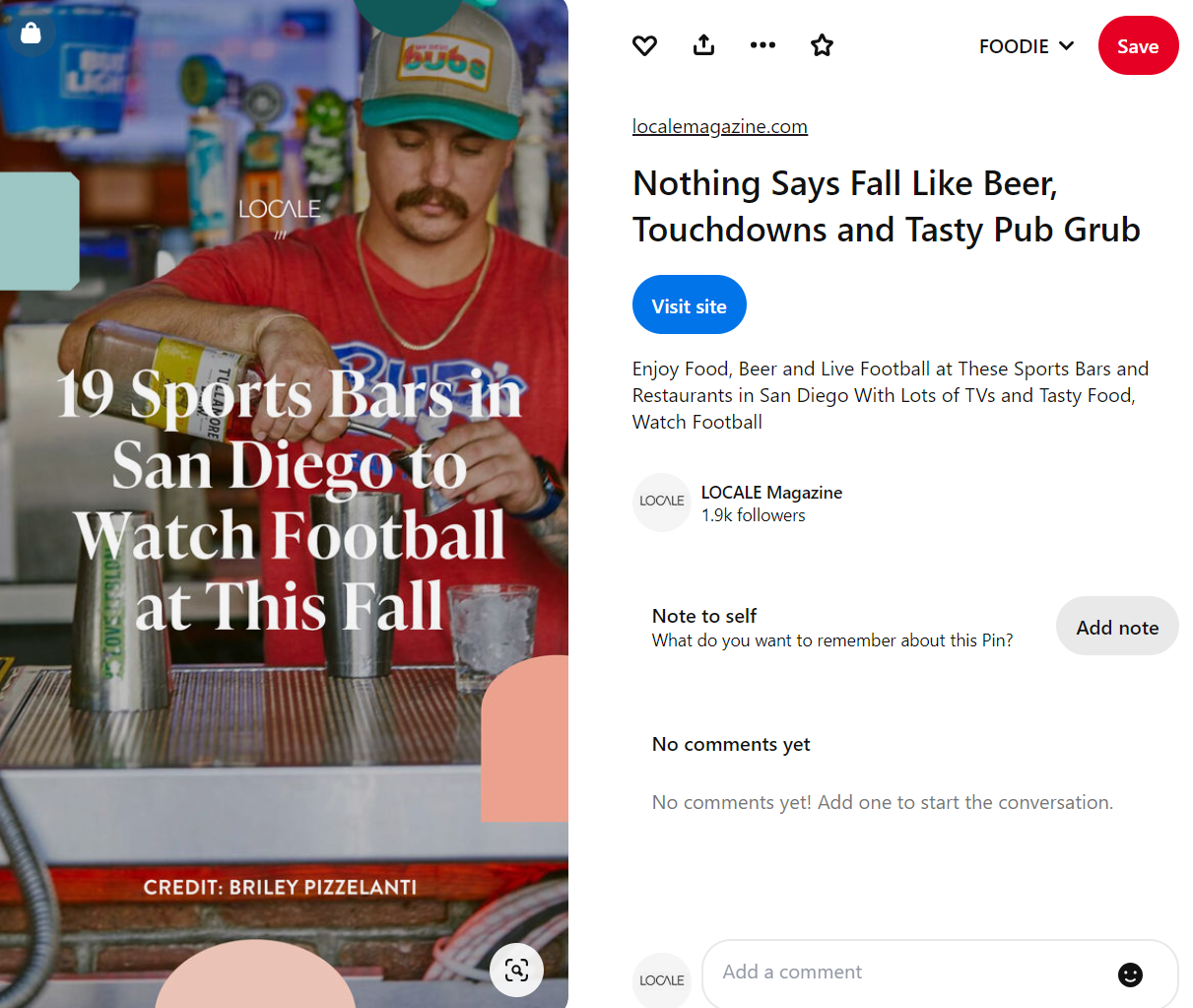Open emoji picker in comment box
This screenshot has width=1193, height=1008.
click(x=1130, y=974)
